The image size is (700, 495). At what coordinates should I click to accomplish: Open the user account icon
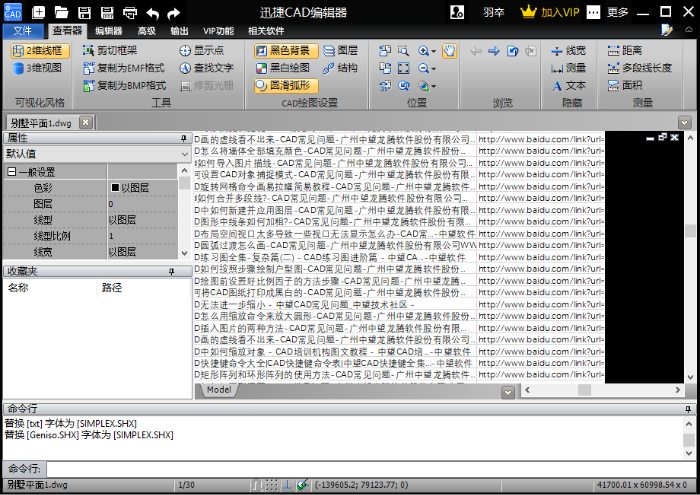click(x=457, y=12)
